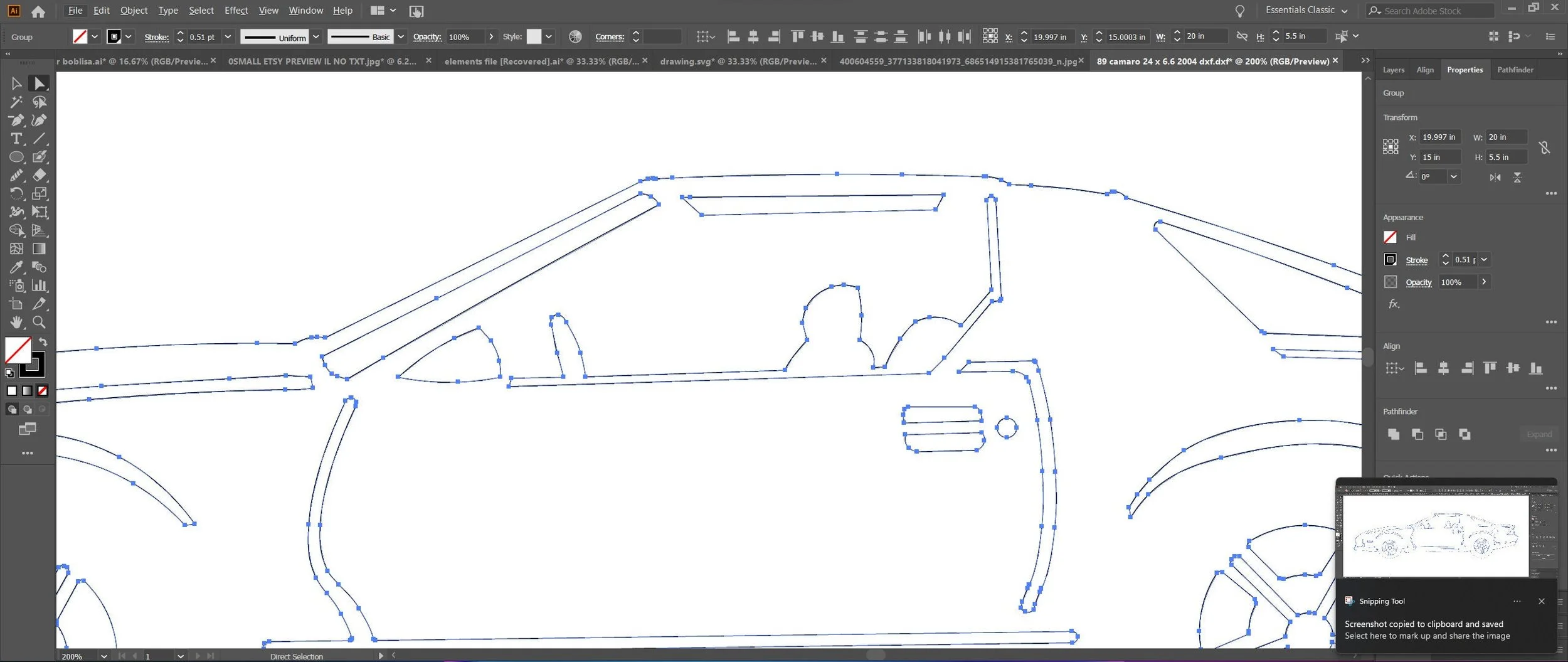This screenshot has height=662, width=1568.
Task: Switch to the Pathfinder panel tab
Action: pyautogui.click(x=1515, y=70)
